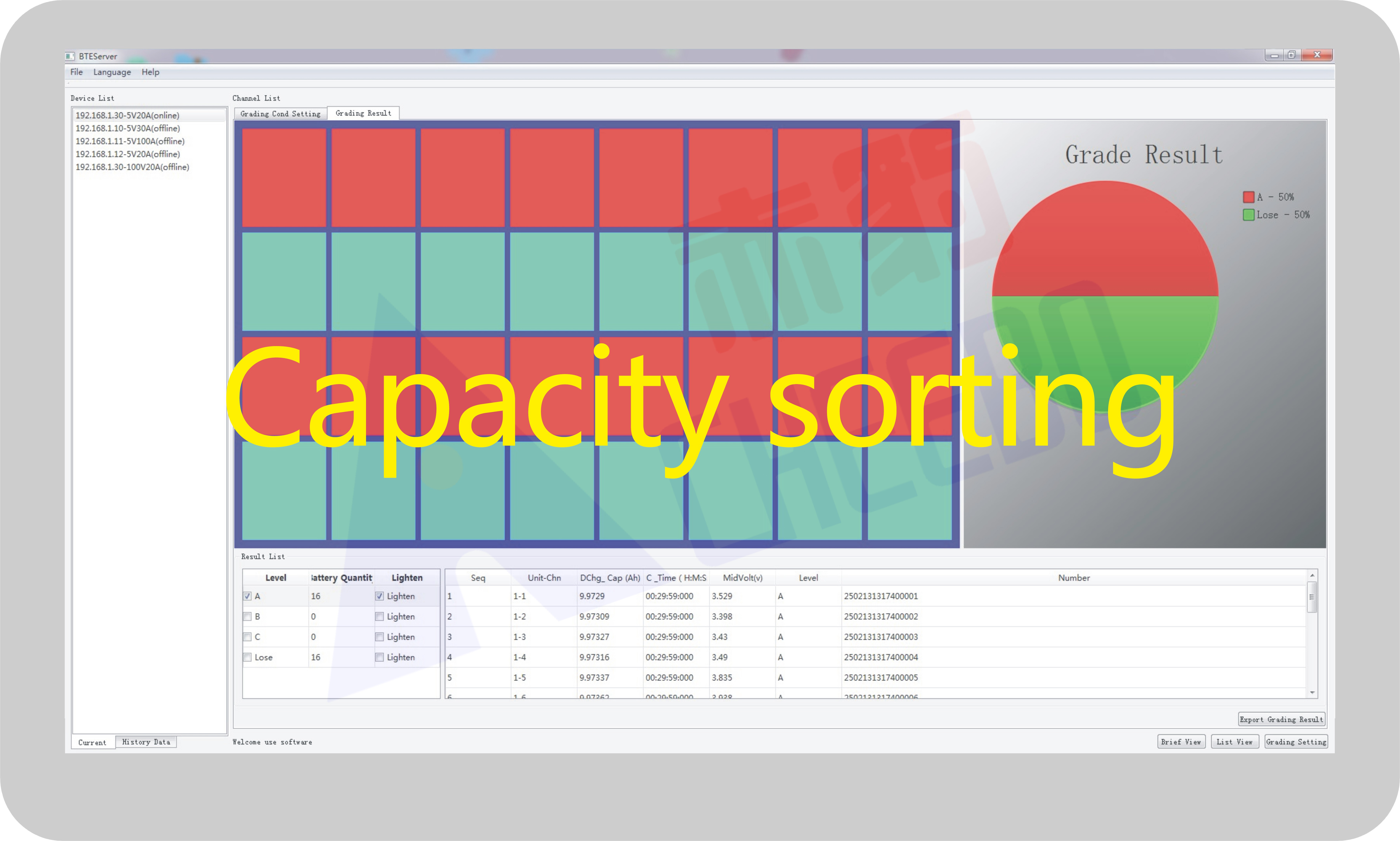Click BTEServer title bar app icon
The width and height of the screenshot is (1400, 841).
70,56
